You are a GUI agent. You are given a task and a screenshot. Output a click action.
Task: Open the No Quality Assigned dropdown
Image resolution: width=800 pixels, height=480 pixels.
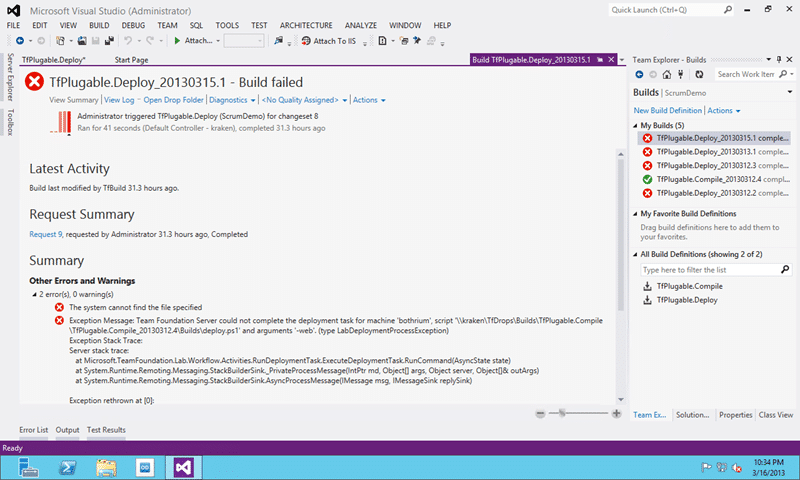coord(344,100)
